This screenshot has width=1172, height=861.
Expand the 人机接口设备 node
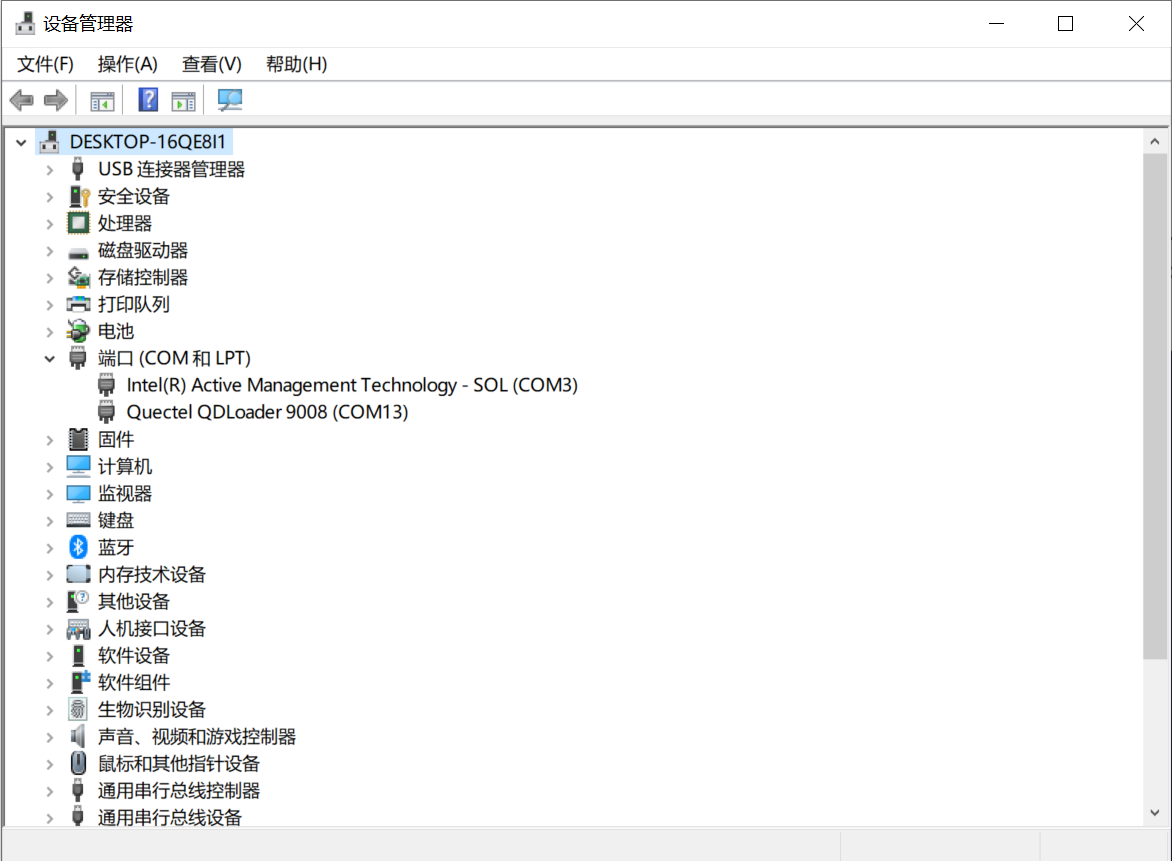click(49, 629)
